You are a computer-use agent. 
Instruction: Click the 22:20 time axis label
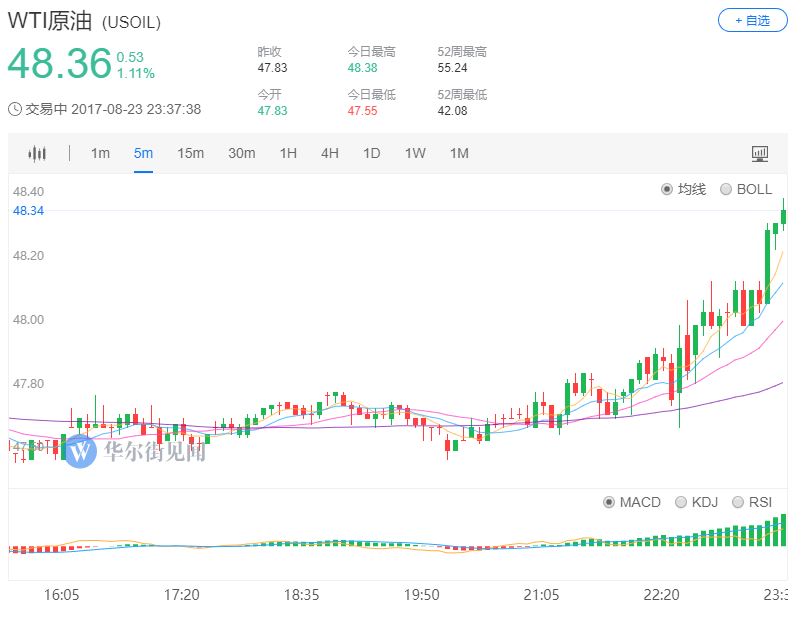(x=661, y=595)
